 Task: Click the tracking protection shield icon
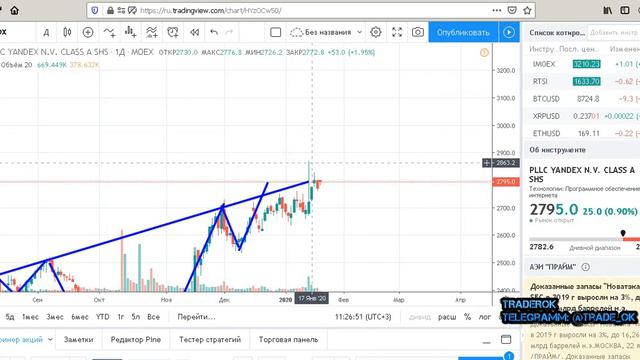[95, 10]
